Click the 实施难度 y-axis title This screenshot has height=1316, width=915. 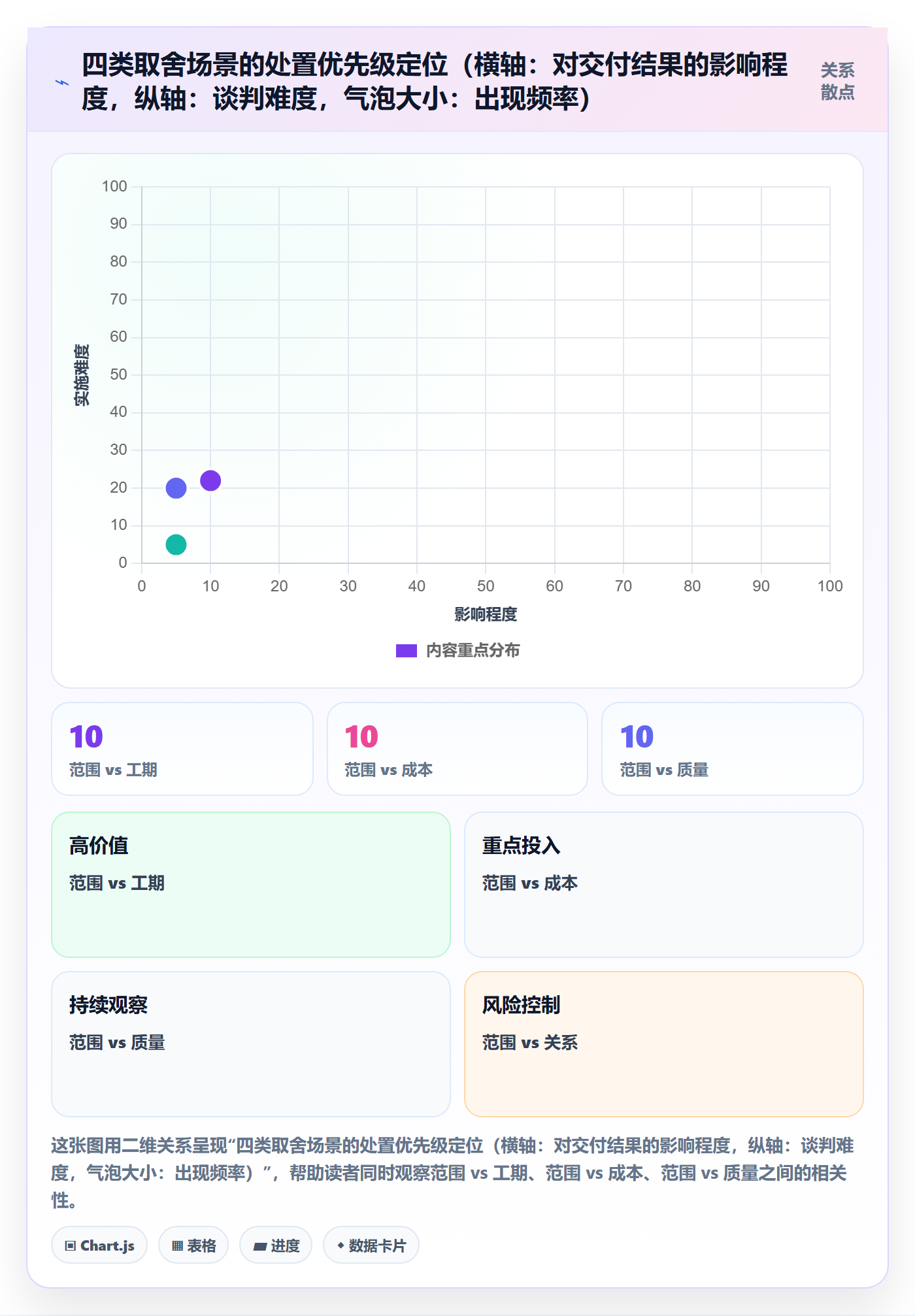click(x=82, y=375)
